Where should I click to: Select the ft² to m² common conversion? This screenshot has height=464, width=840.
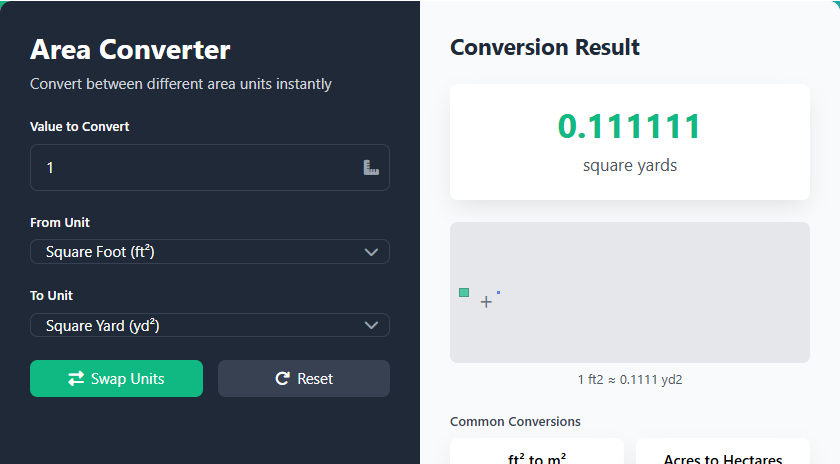[537, 456]
